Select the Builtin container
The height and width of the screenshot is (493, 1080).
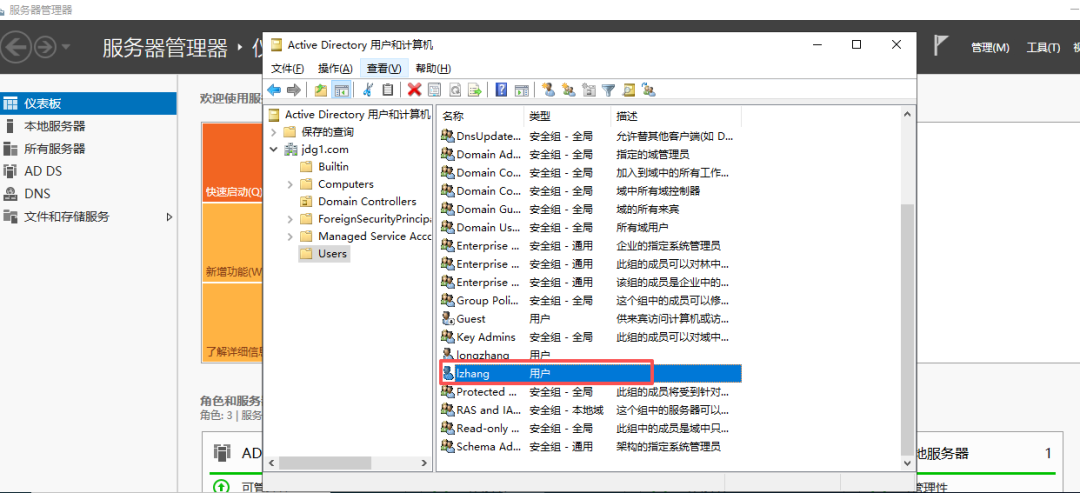click(333, 167)
